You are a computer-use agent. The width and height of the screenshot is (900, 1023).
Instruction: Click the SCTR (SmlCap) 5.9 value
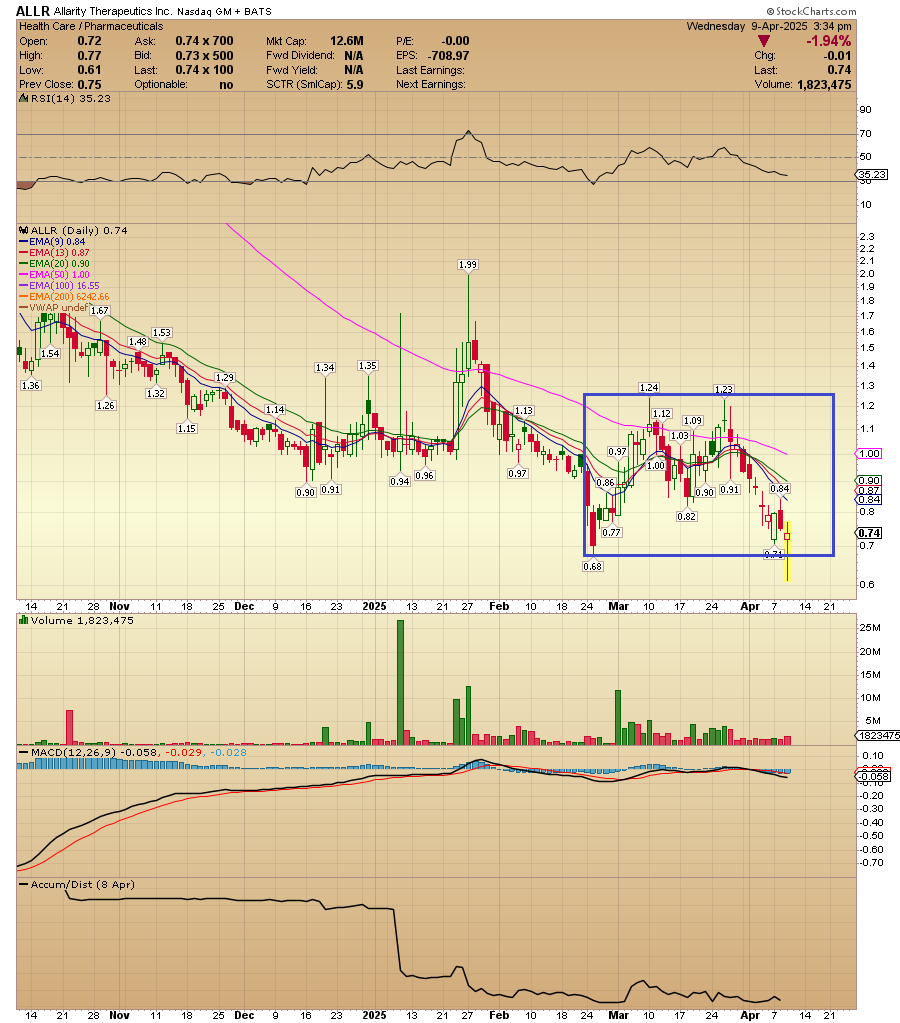pyautogui.click(x=355, y=85)
